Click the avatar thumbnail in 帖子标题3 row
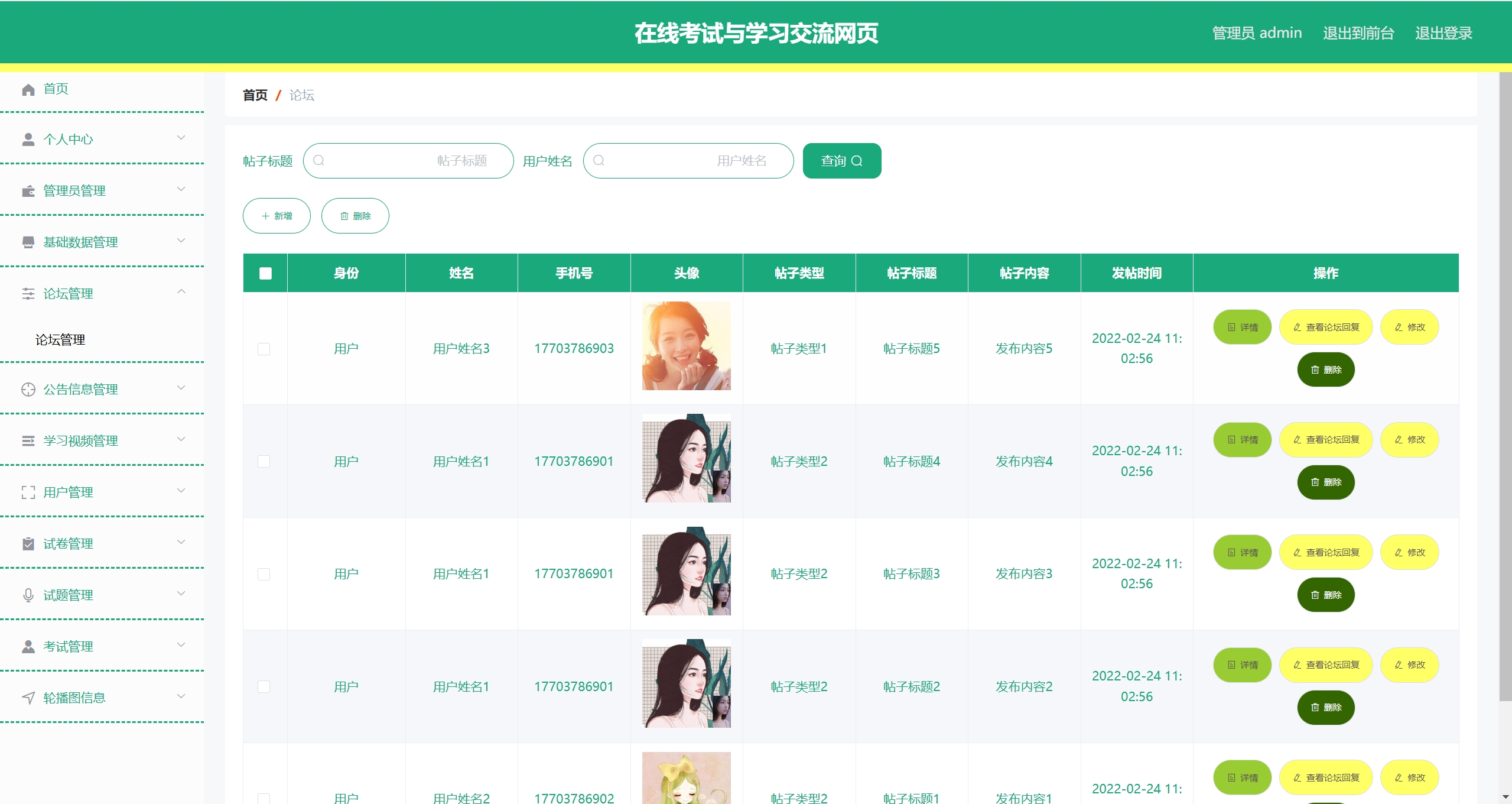Viewport: 1512px width, 804px height. pos(687,571)
